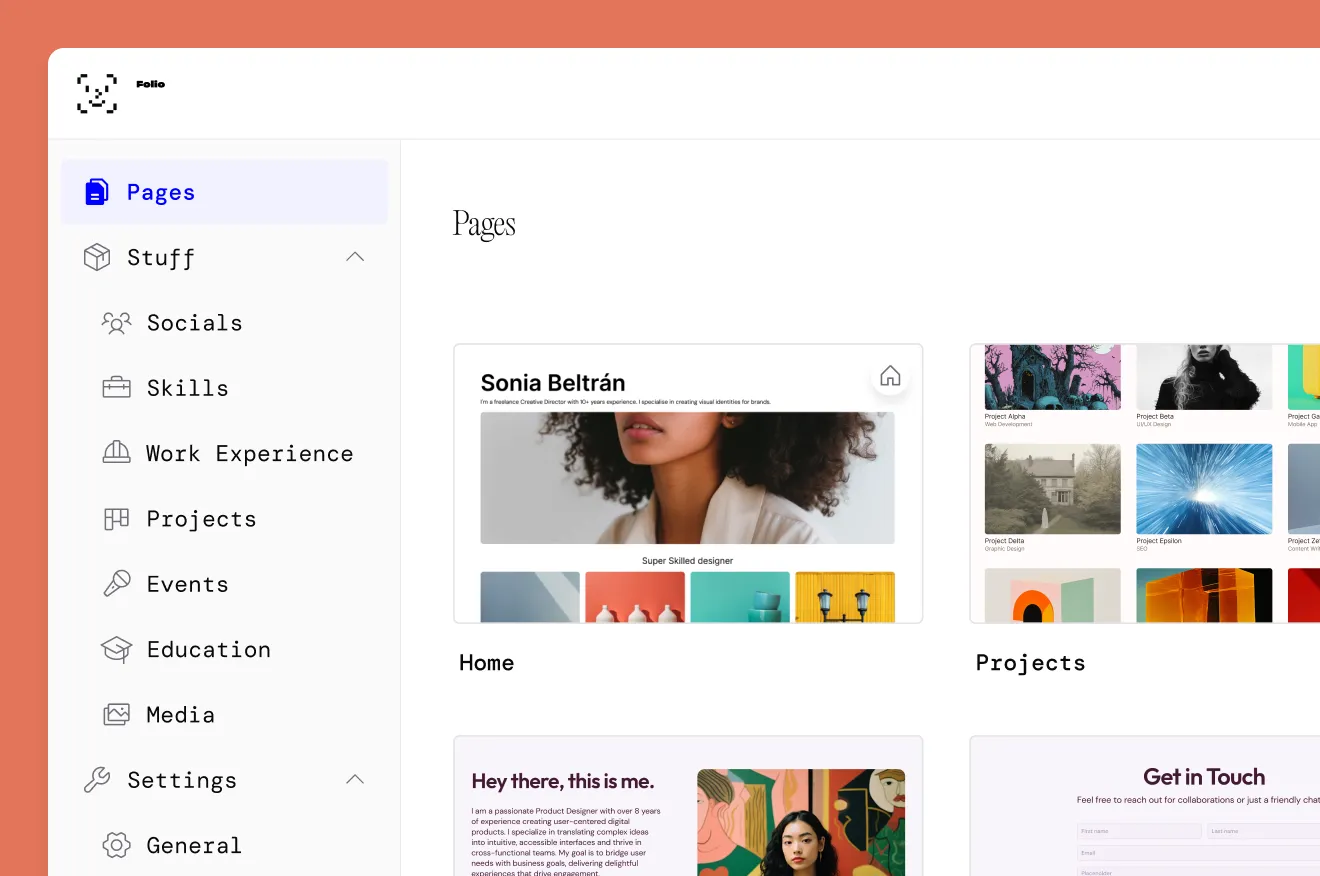The image size is (1320, 876).
Task: Open the 'Hey there, this is me' page thumbnail
Action: [x=688, y=806]
